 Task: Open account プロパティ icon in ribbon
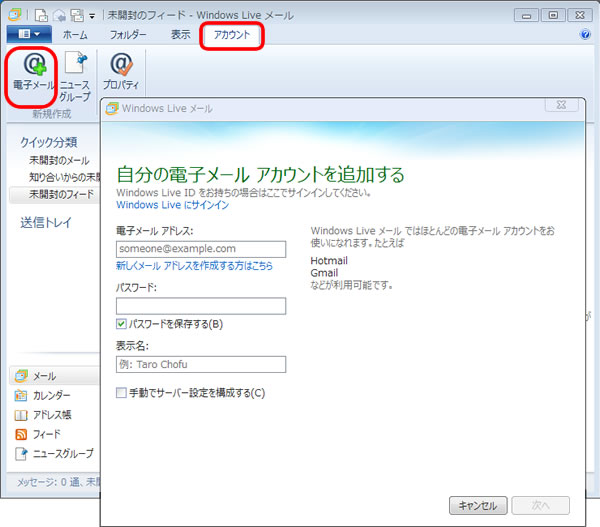(121, 64)
